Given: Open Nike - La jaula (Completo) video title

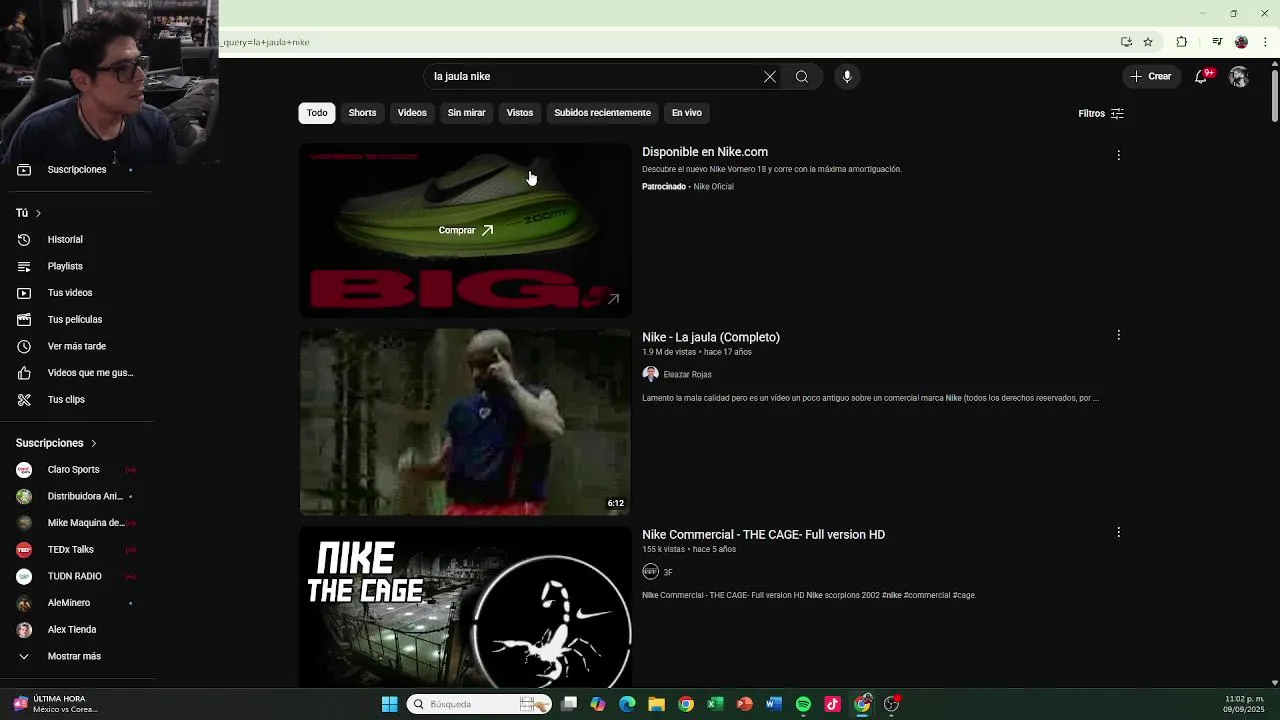Looking at the screenshot, I should tap(711, 337).
